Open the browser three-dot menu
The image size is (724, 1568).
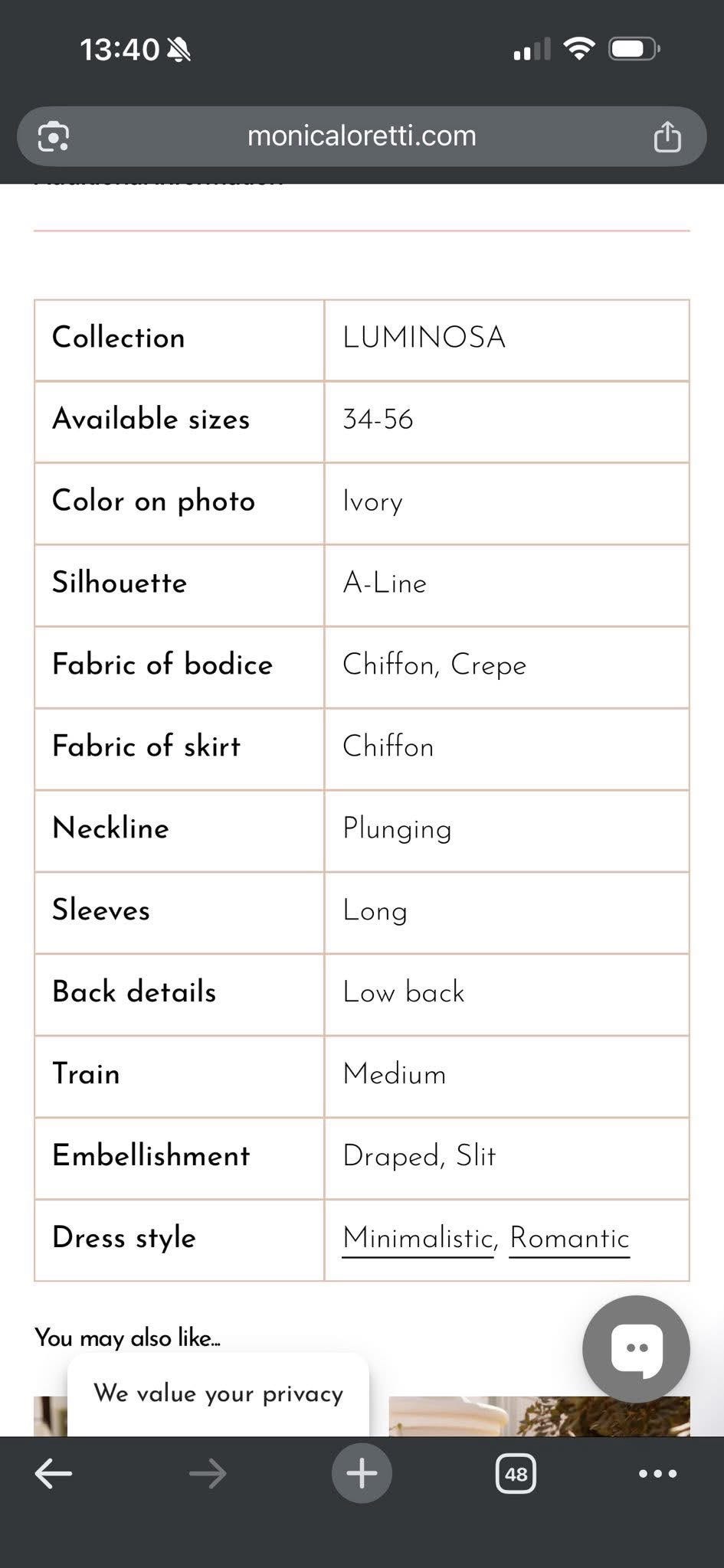coord(657,1473)
